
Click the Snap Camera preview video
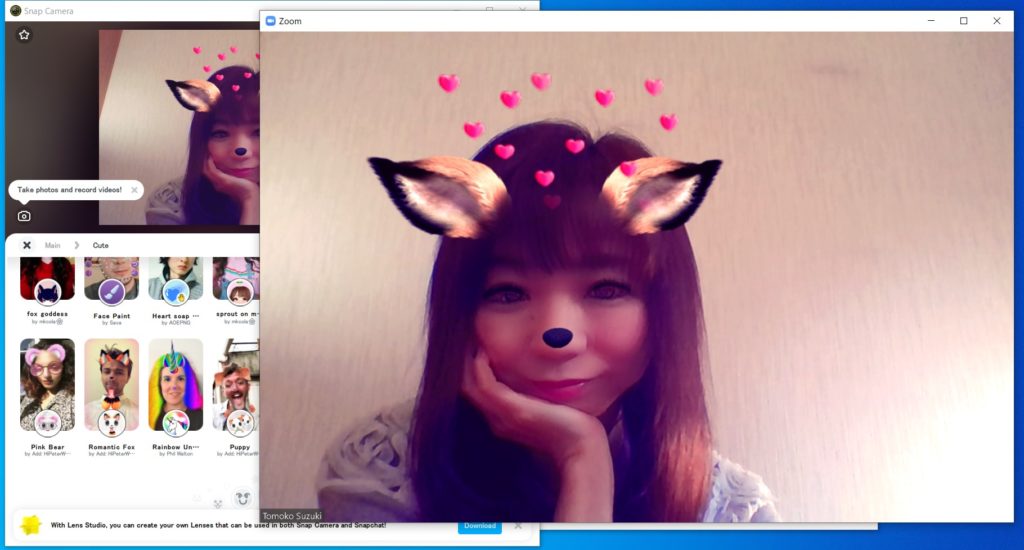tap(179, 127)
